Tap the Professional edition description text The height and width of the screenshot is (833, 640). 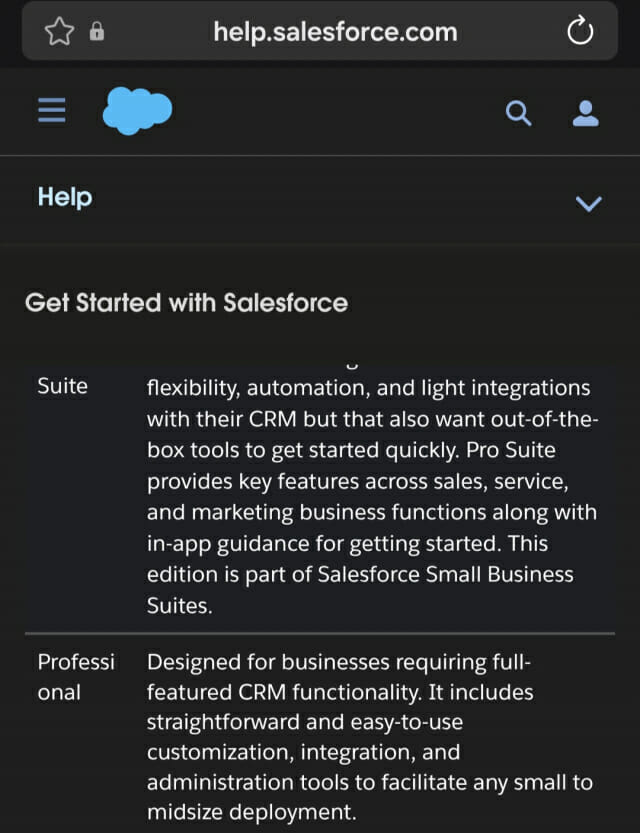click(x=370, y=737)
